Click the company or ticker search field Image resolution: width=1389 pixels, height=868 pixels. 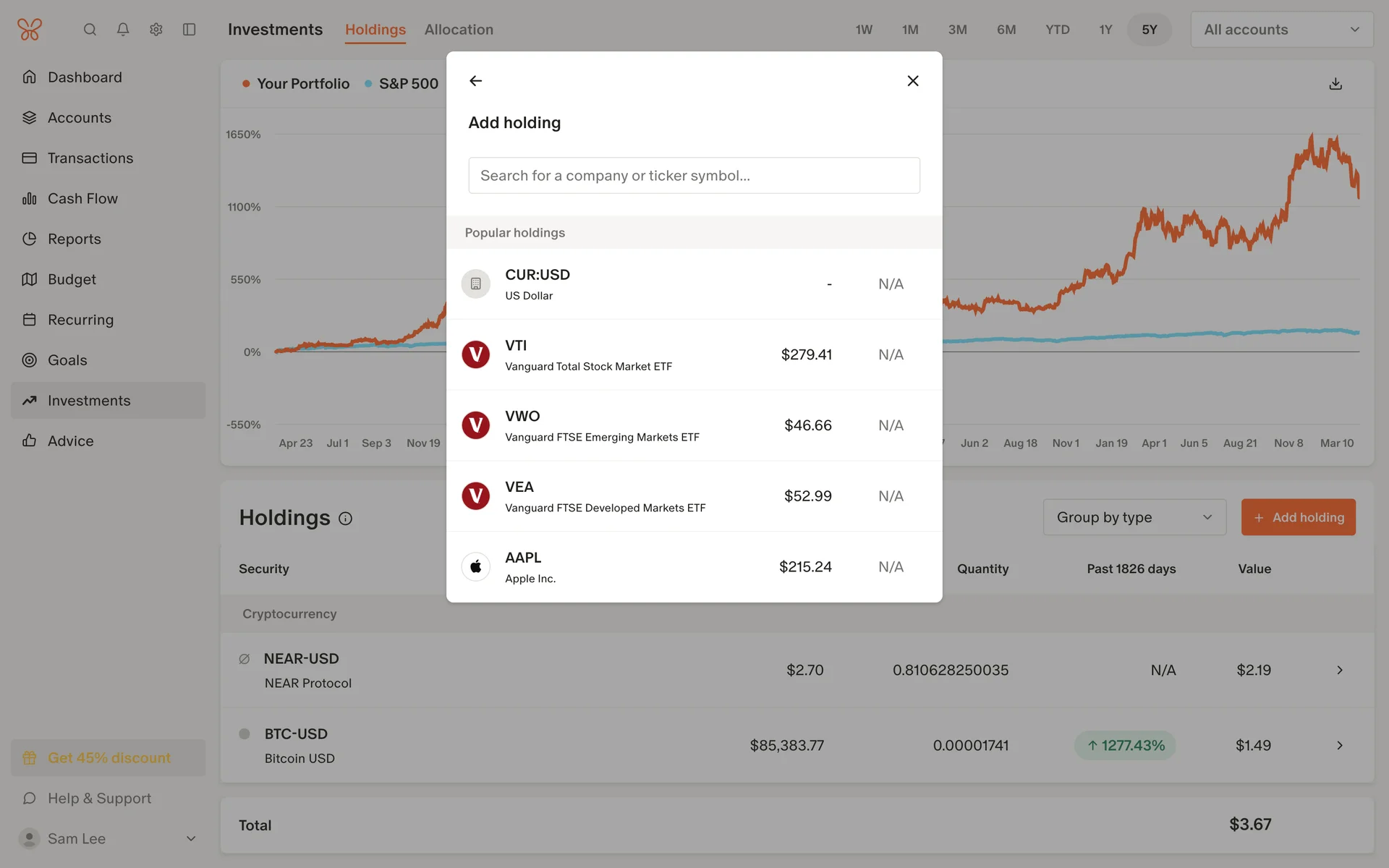[694, 176]
